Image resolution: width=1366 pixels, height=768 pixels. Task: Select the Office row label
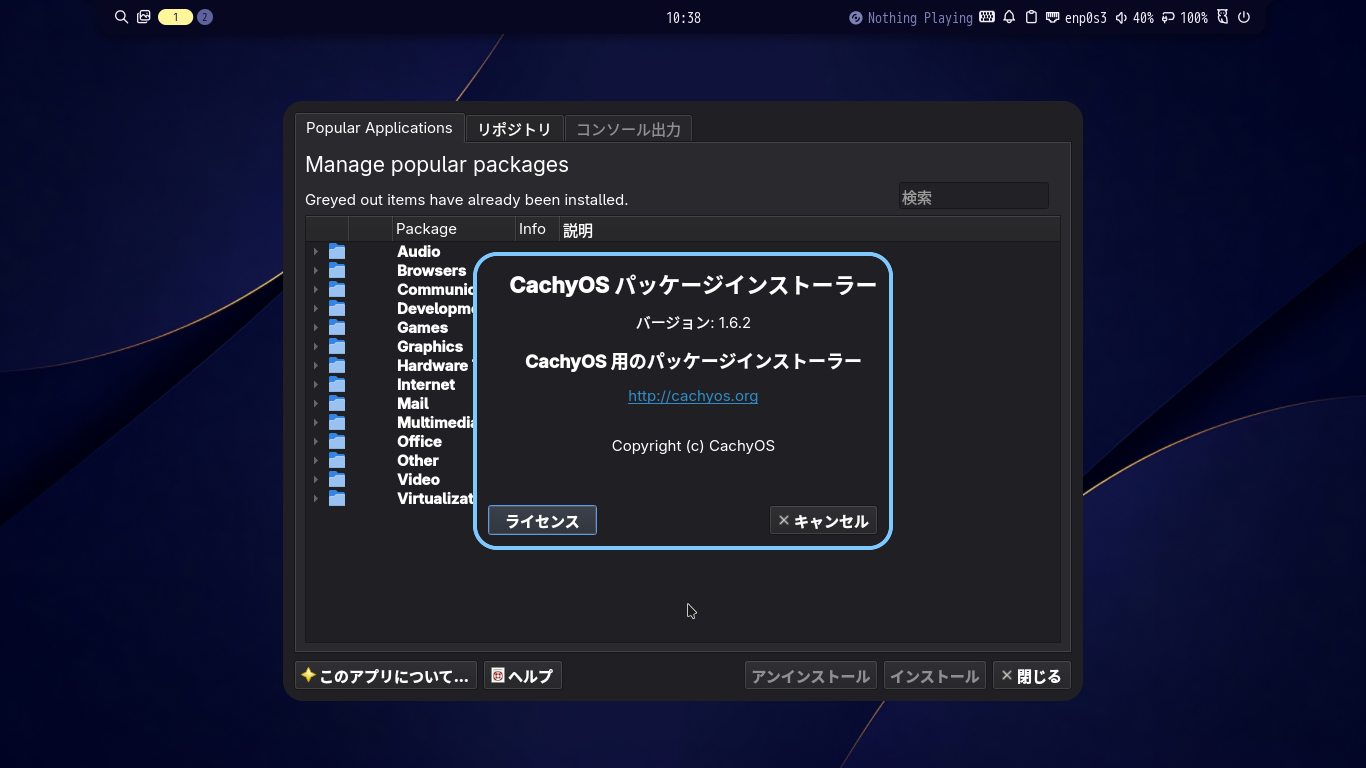(419, 442)
